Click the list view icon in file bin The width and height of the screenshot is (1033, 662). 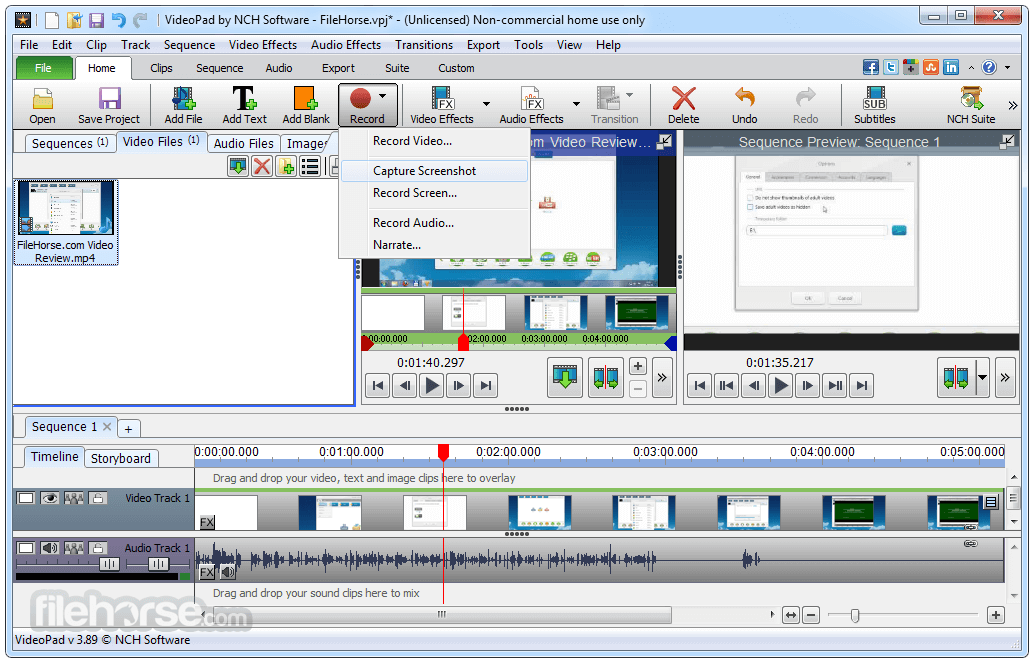(x=310, y=166)
